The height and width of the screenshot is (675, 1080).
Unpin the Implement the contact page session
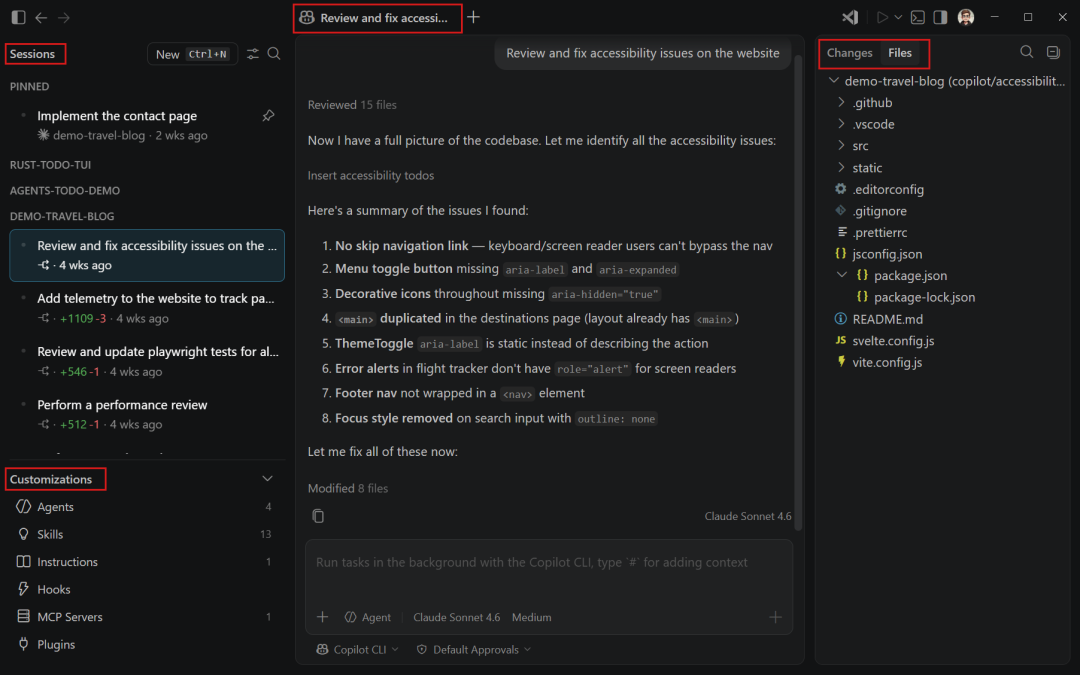tap(268, 116)
